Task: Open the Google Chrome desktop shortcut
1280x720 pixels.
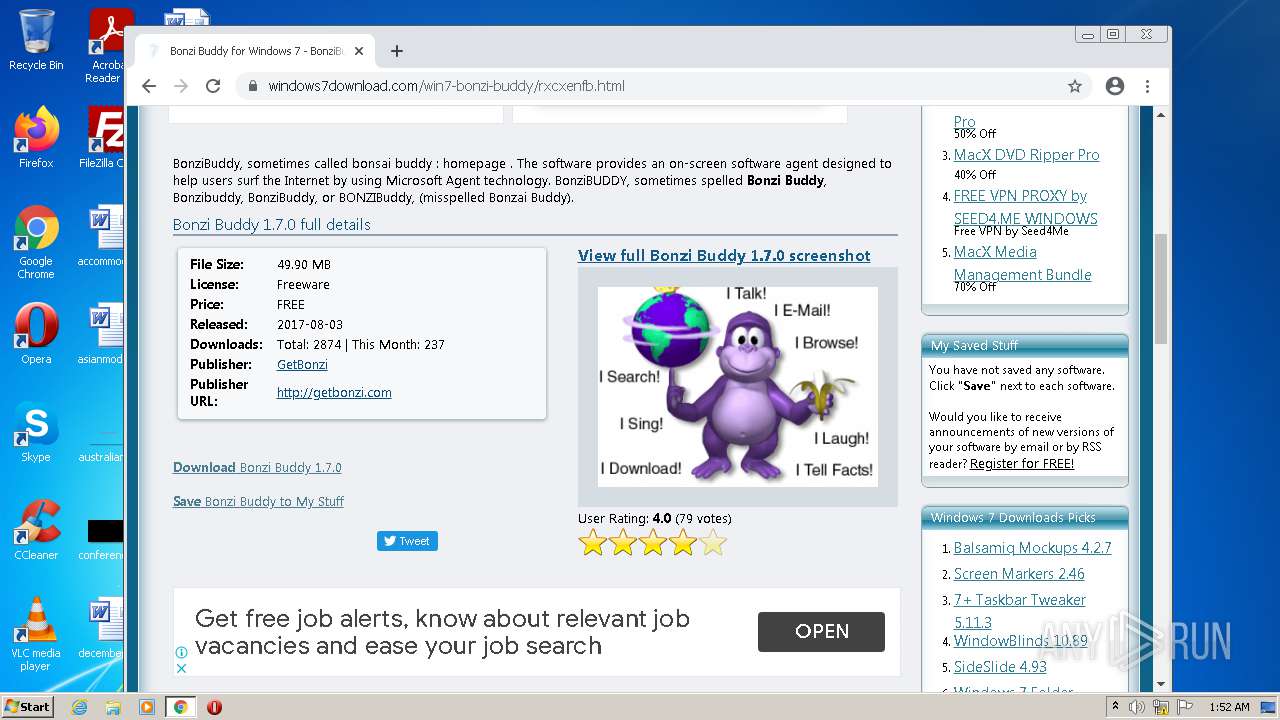Action: tap(36, 243)
